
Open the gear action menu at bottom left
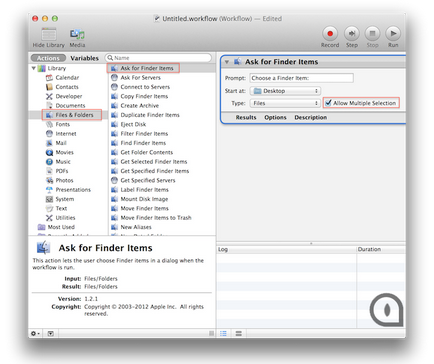pyautogui.click(x=35, y=333)
